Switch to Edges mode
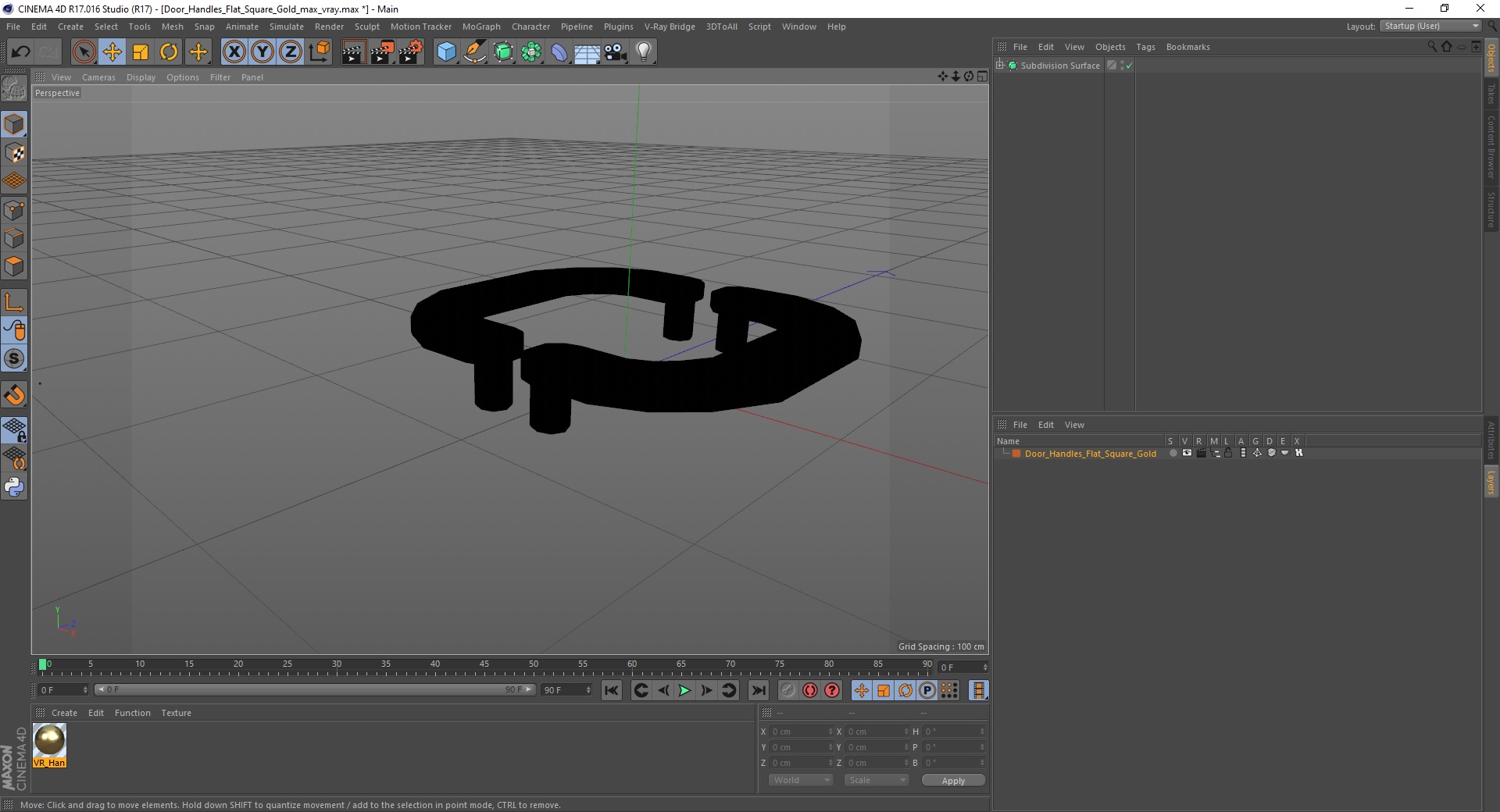Viewport: 1500px width, 812px height. (14, 238)
